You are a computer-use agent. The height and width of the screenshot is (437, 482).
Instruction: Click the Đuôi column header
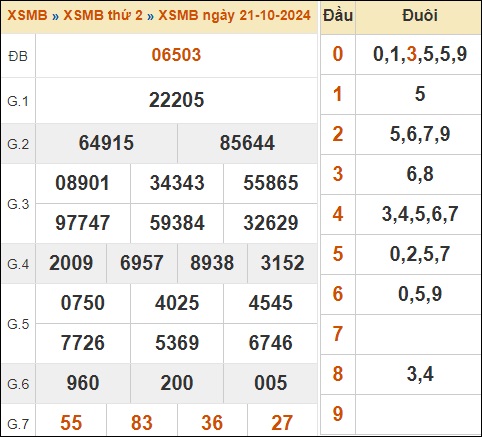[420, 16]
